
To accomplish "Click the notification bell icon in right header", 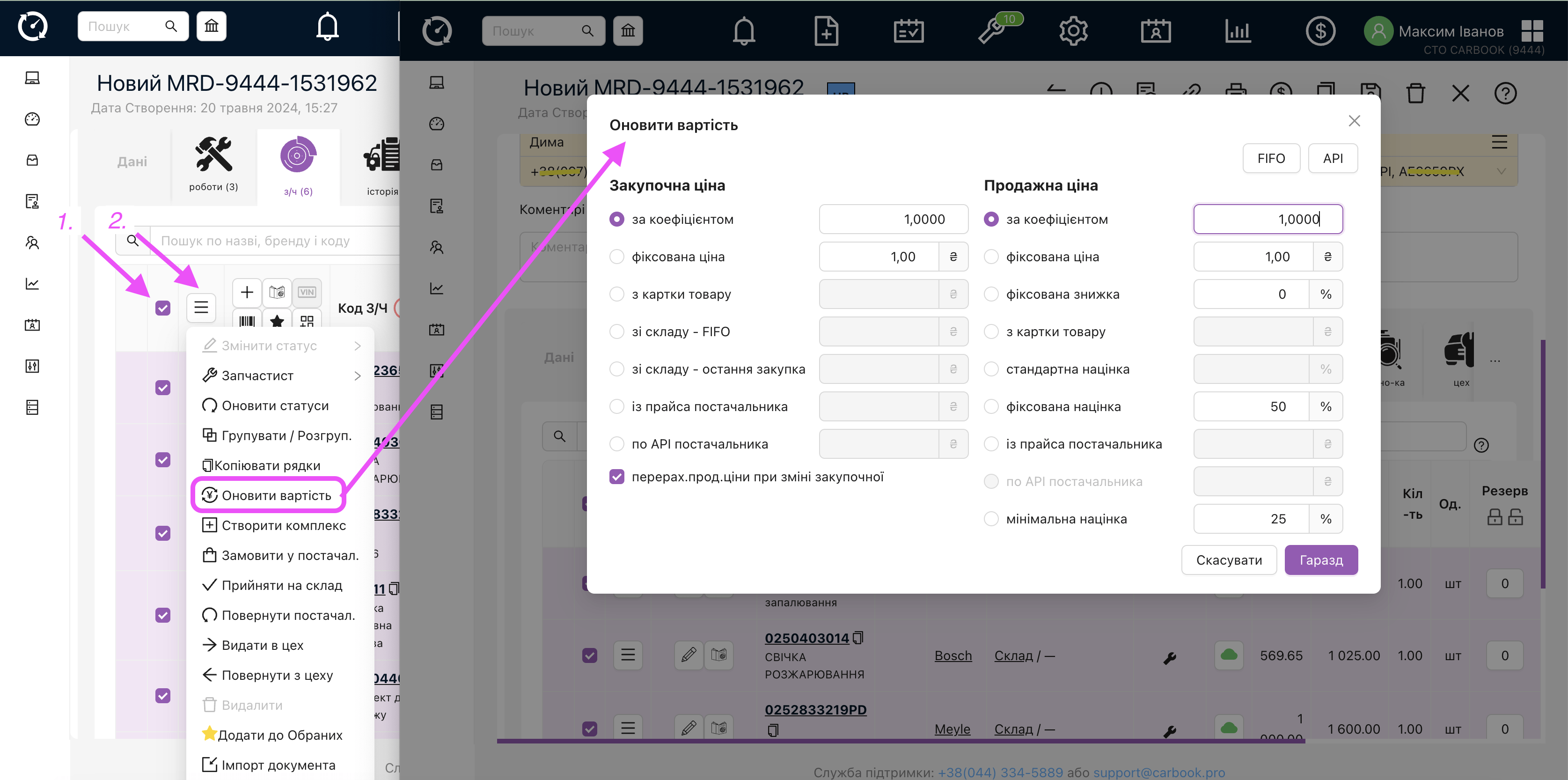I will click(744, 30).
